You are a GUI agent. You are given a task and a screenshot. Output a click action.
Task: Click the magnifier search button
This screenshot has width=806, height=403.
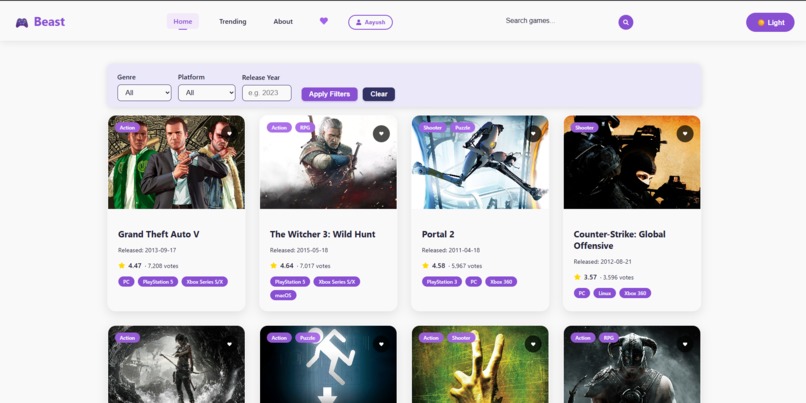[x=626, y=22]
